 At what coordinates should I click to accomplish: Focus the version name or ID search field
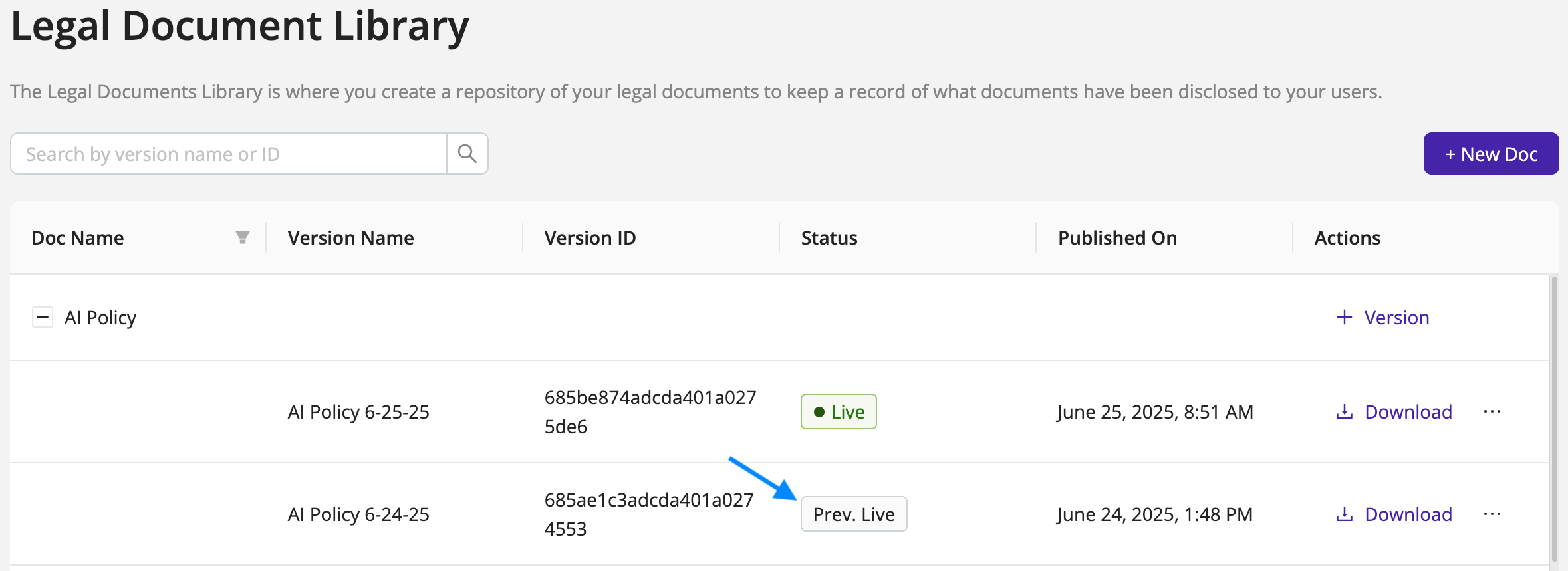coord(229,154)
